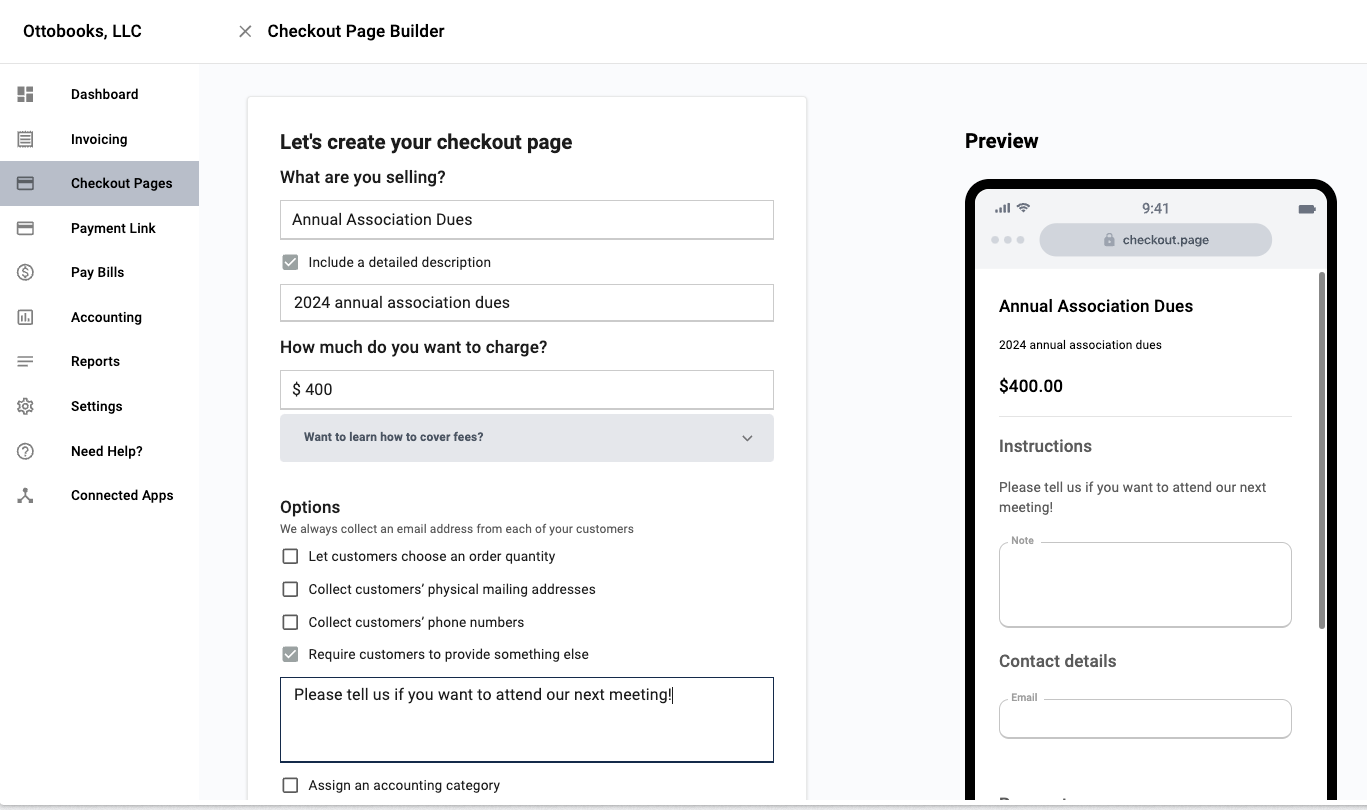Open the Invoicing icon in the sidebar

click(x=24, y=138)
